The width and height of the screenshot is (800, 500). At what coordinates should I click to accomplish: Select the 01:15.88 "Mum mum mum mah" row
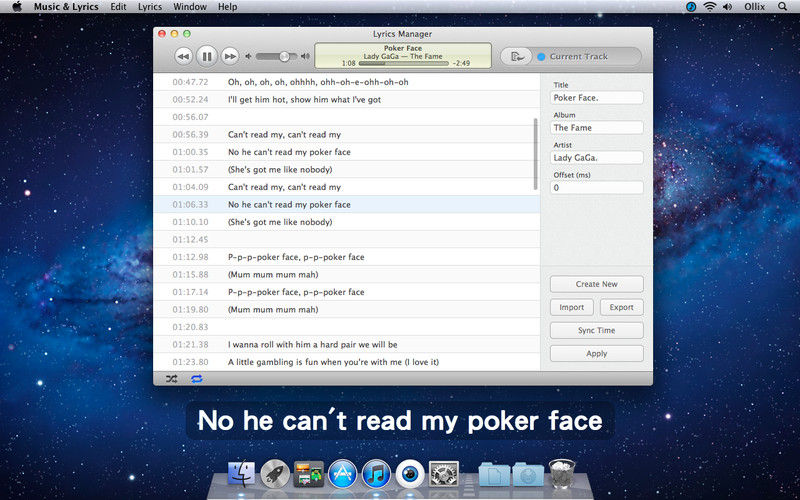(346, 274)
